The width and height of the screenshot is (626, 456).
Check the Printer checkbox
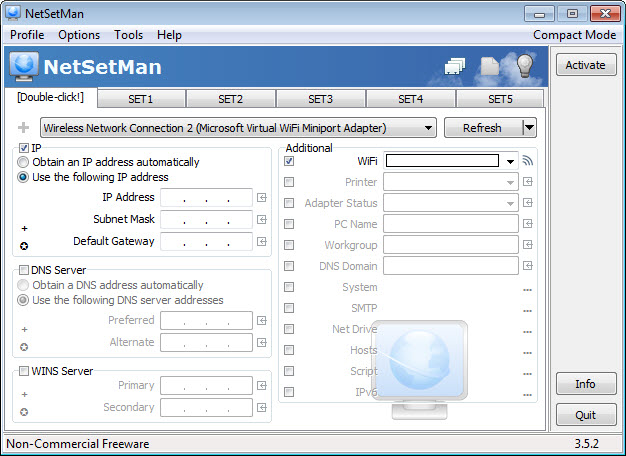tap(289, 182)
